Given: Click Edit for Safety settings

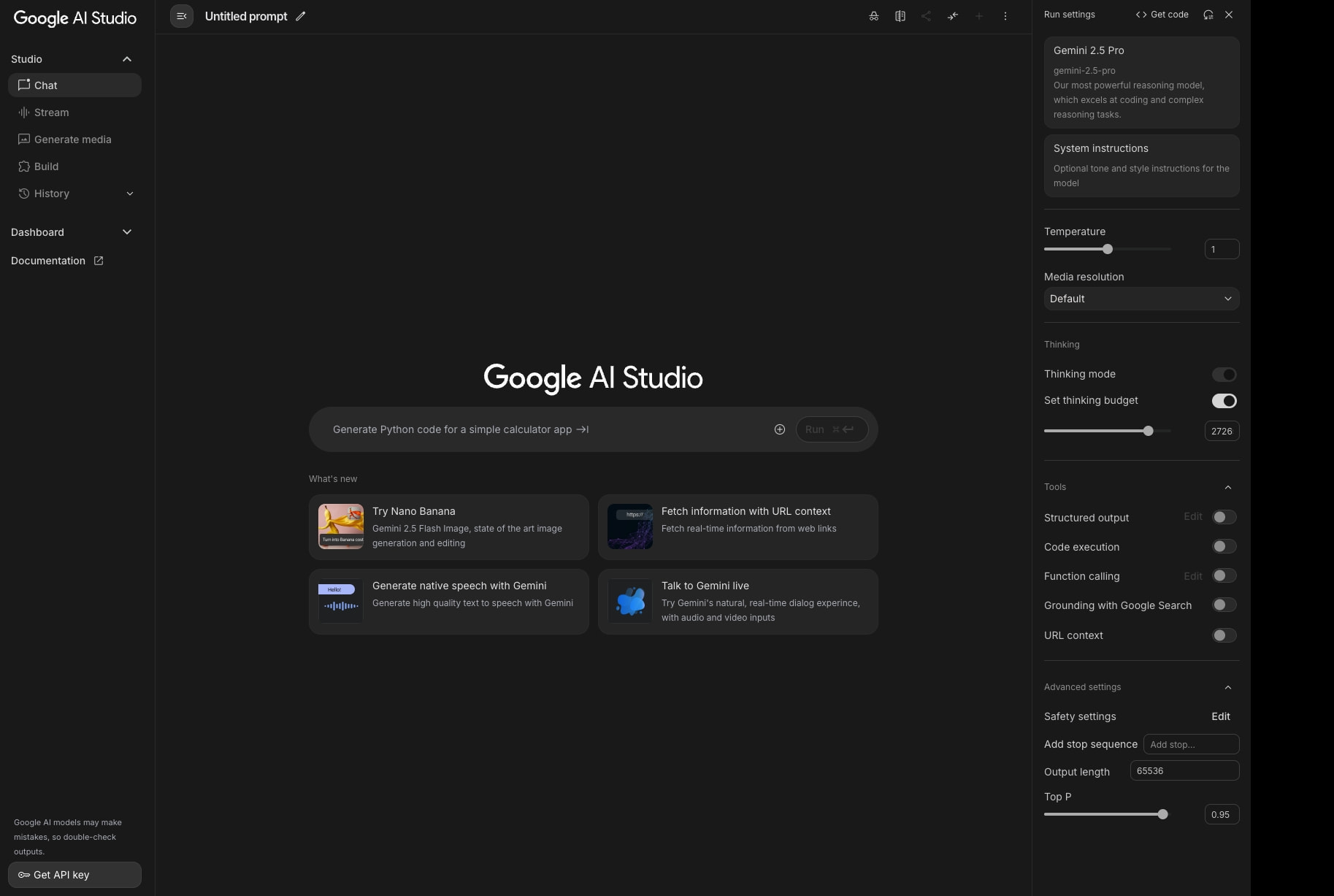Looking at the screenshot, I should coord(1221,716).
